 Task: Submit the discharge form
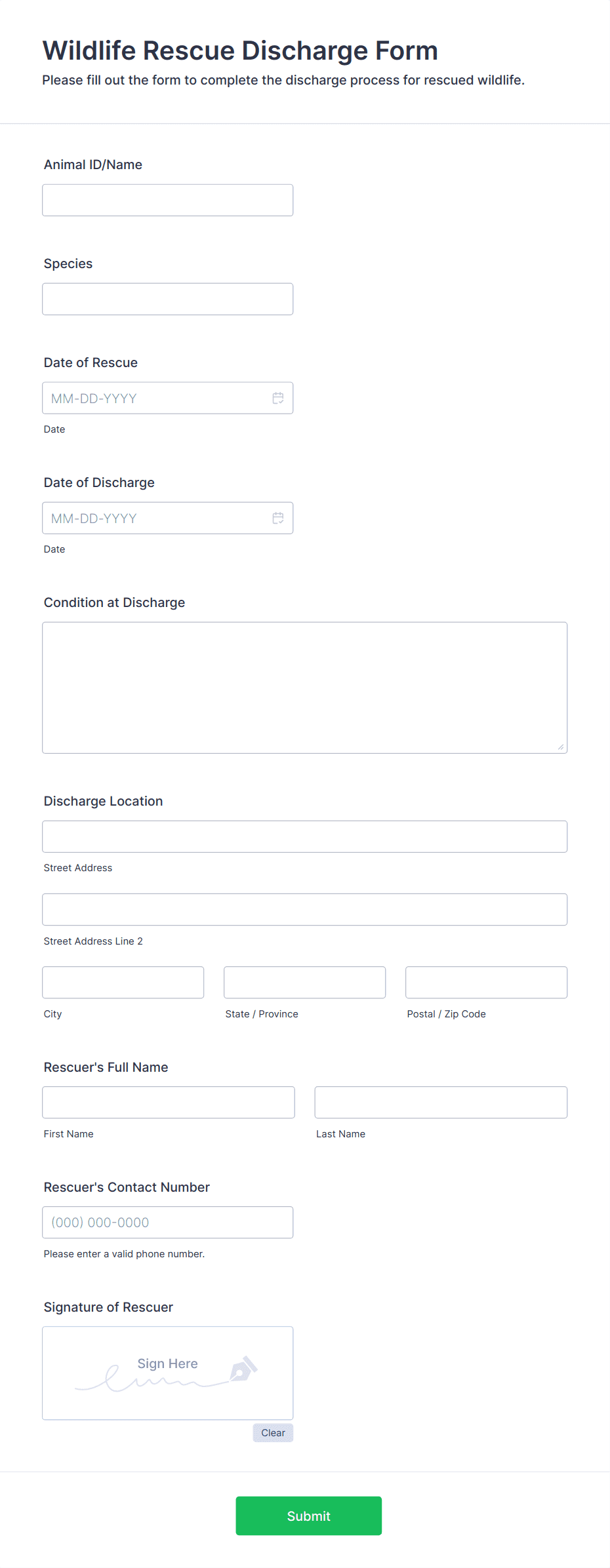[x=309, y=1516]
